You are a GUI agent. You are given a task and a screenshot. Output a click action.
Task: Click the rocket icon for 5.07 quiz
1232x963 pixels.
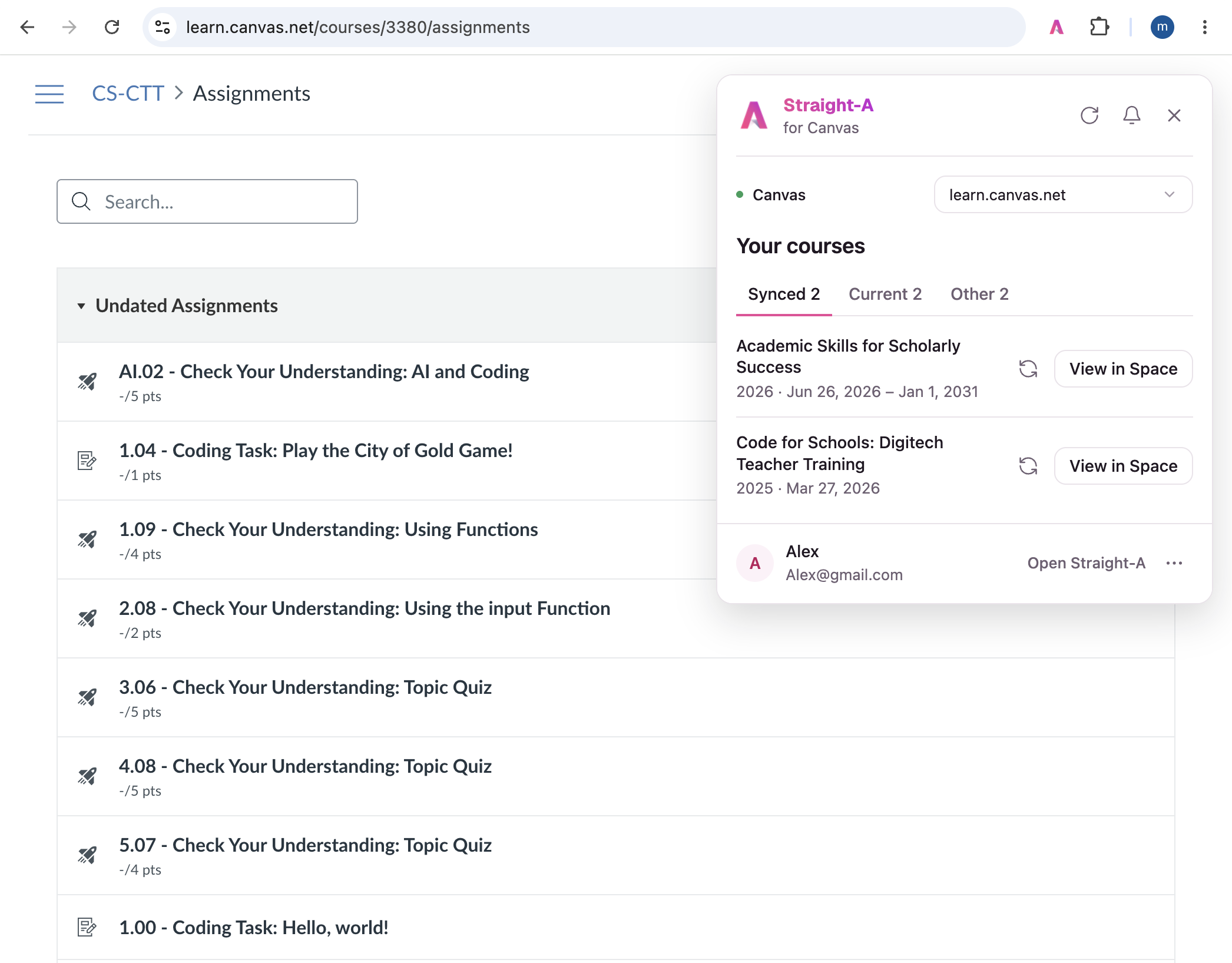click(x=87, y=855)
